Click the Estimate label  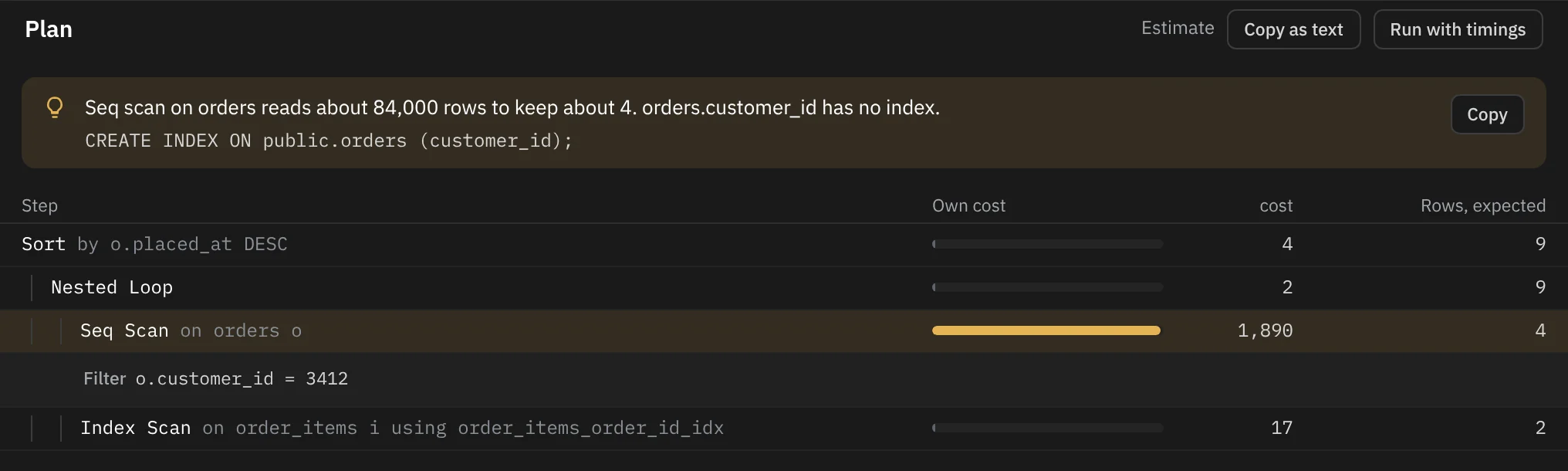(x=1178, y=28)
